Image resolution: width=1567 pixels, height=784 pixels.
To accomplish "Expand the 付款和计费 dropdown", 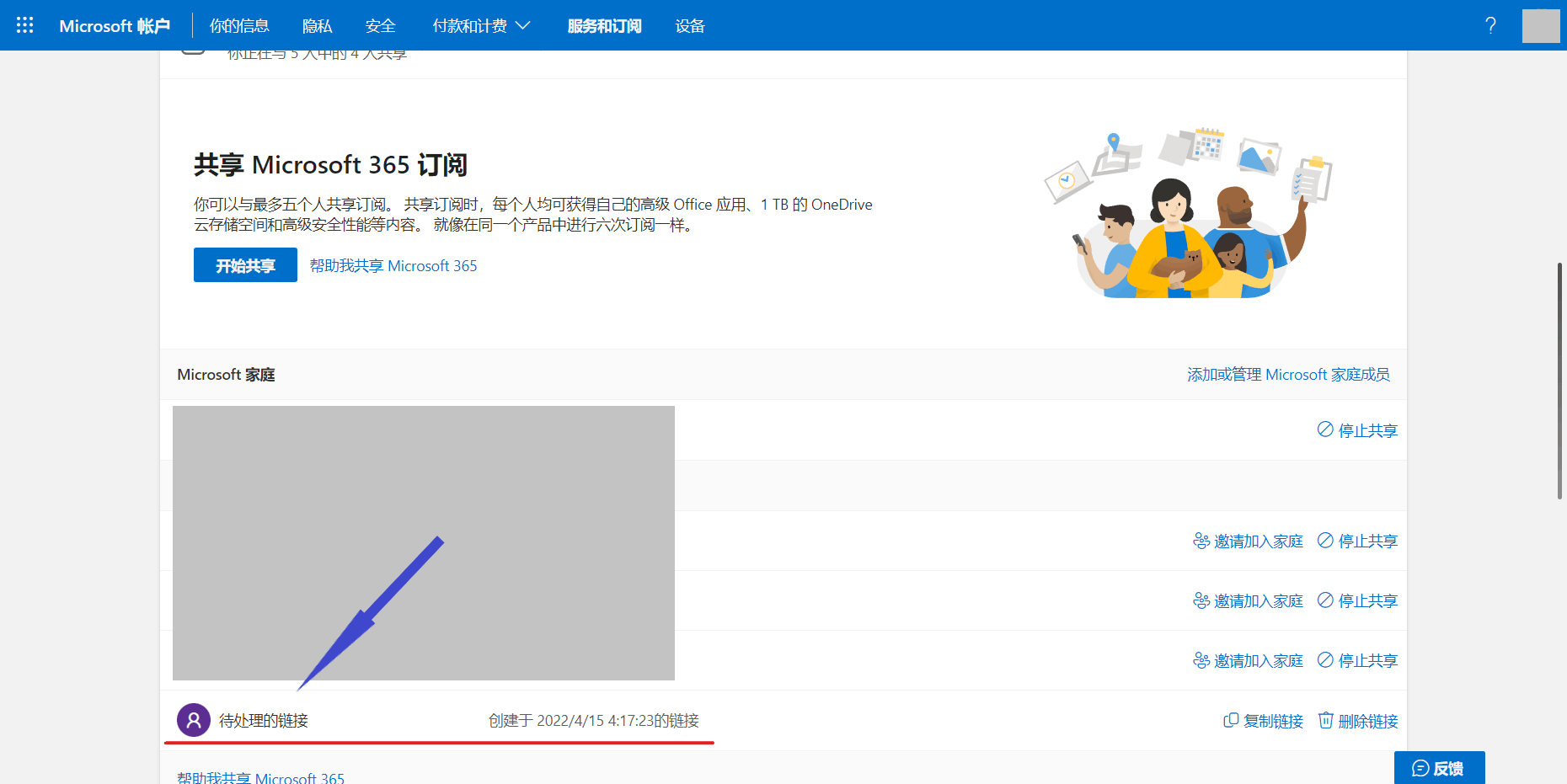I will pyautogui.click(x=481, y=26).
